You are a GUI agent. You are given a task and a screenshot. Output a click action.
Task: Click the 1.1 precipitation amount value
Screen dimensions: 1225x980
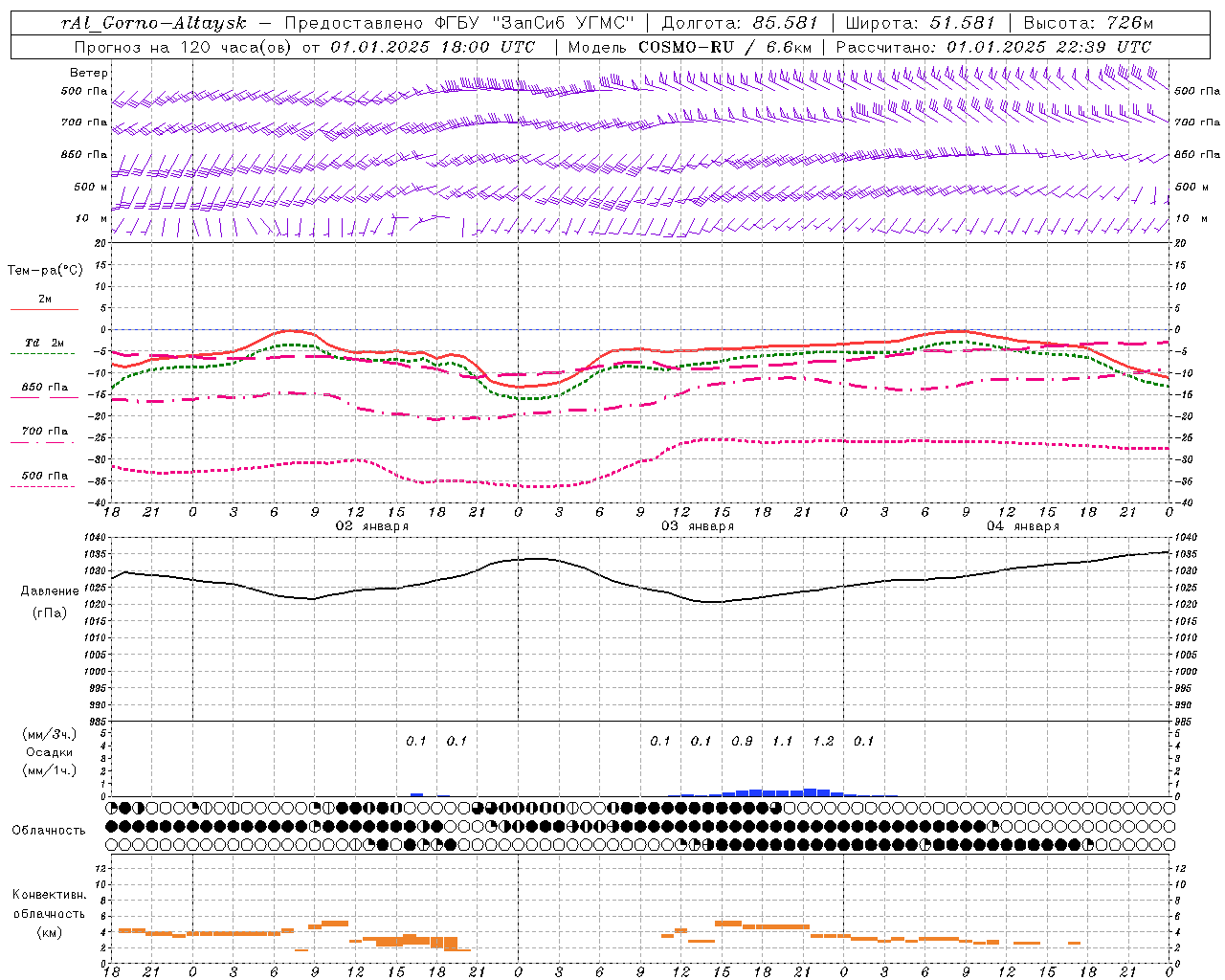pyautogui.click(x=783, y=741)
